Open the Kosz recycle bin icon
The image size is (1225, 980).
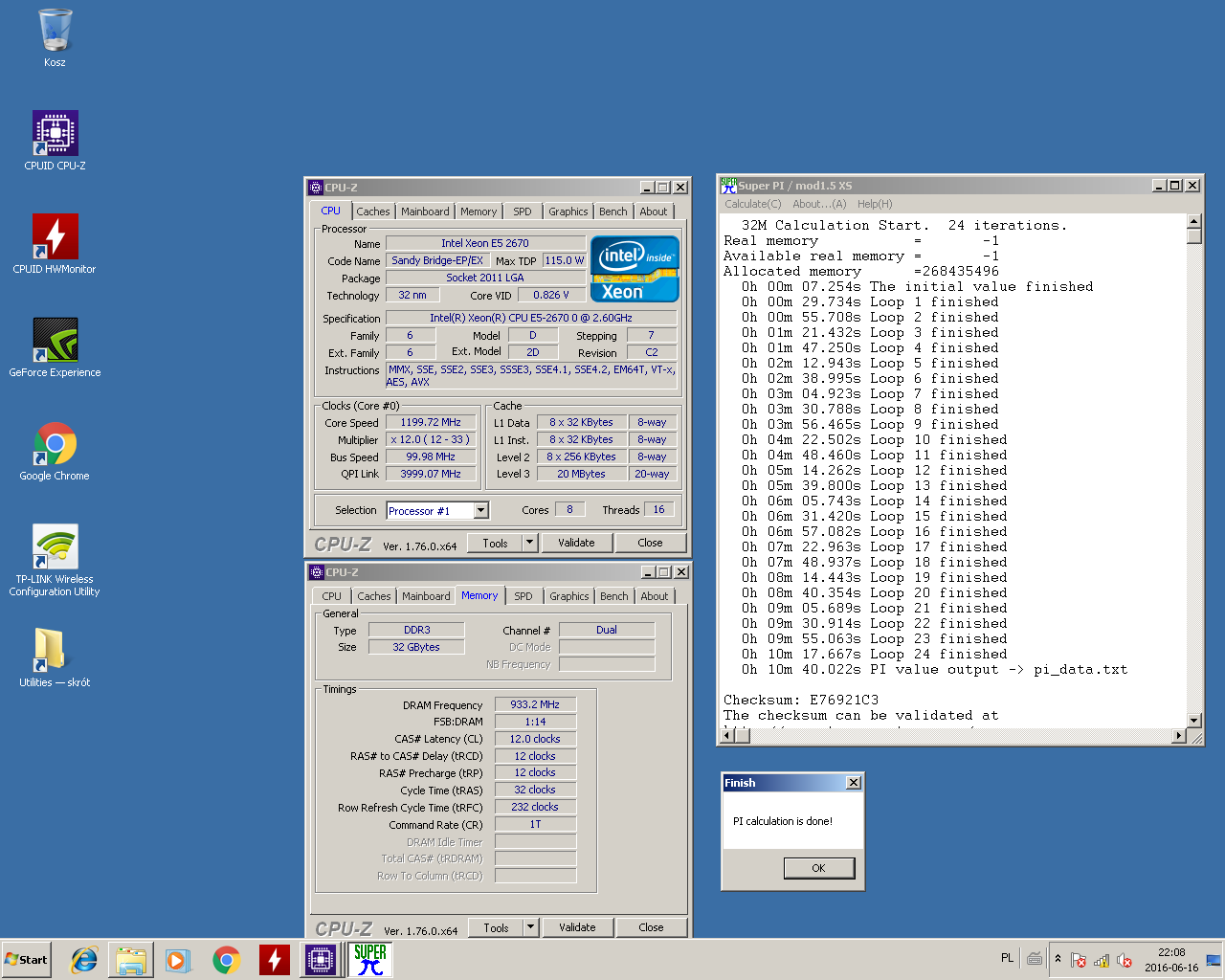click(55, 38)
